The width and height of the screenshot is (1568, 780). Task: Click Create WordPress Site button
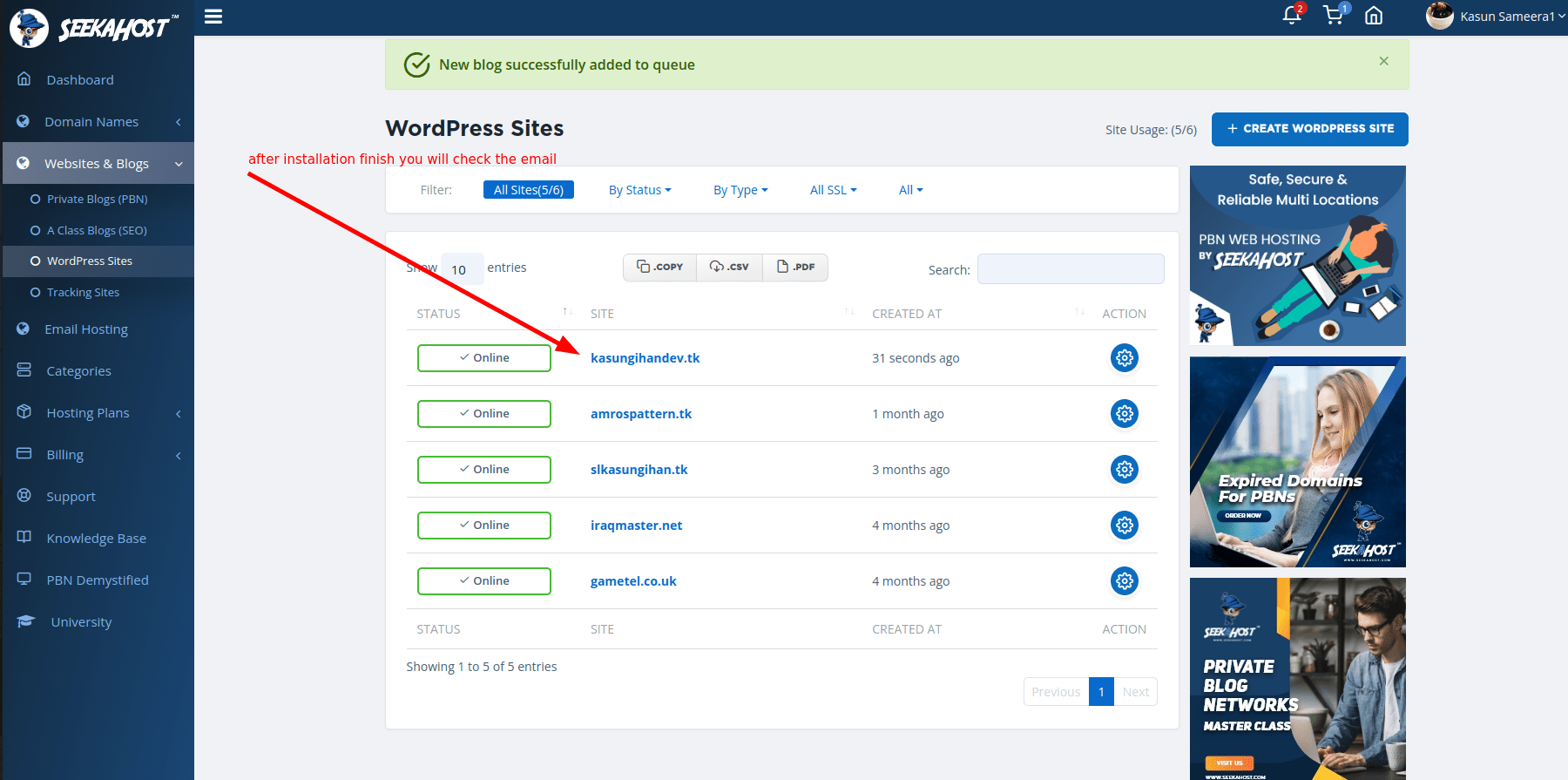[x=1309, y=129]
